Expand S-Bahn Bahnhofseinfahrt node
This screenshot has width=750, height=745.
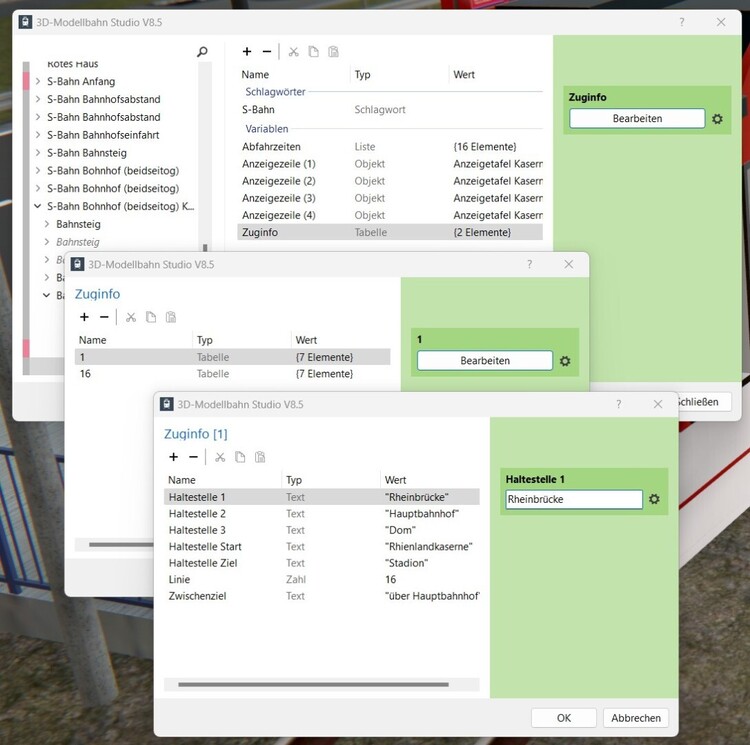[x=38, y=135]
